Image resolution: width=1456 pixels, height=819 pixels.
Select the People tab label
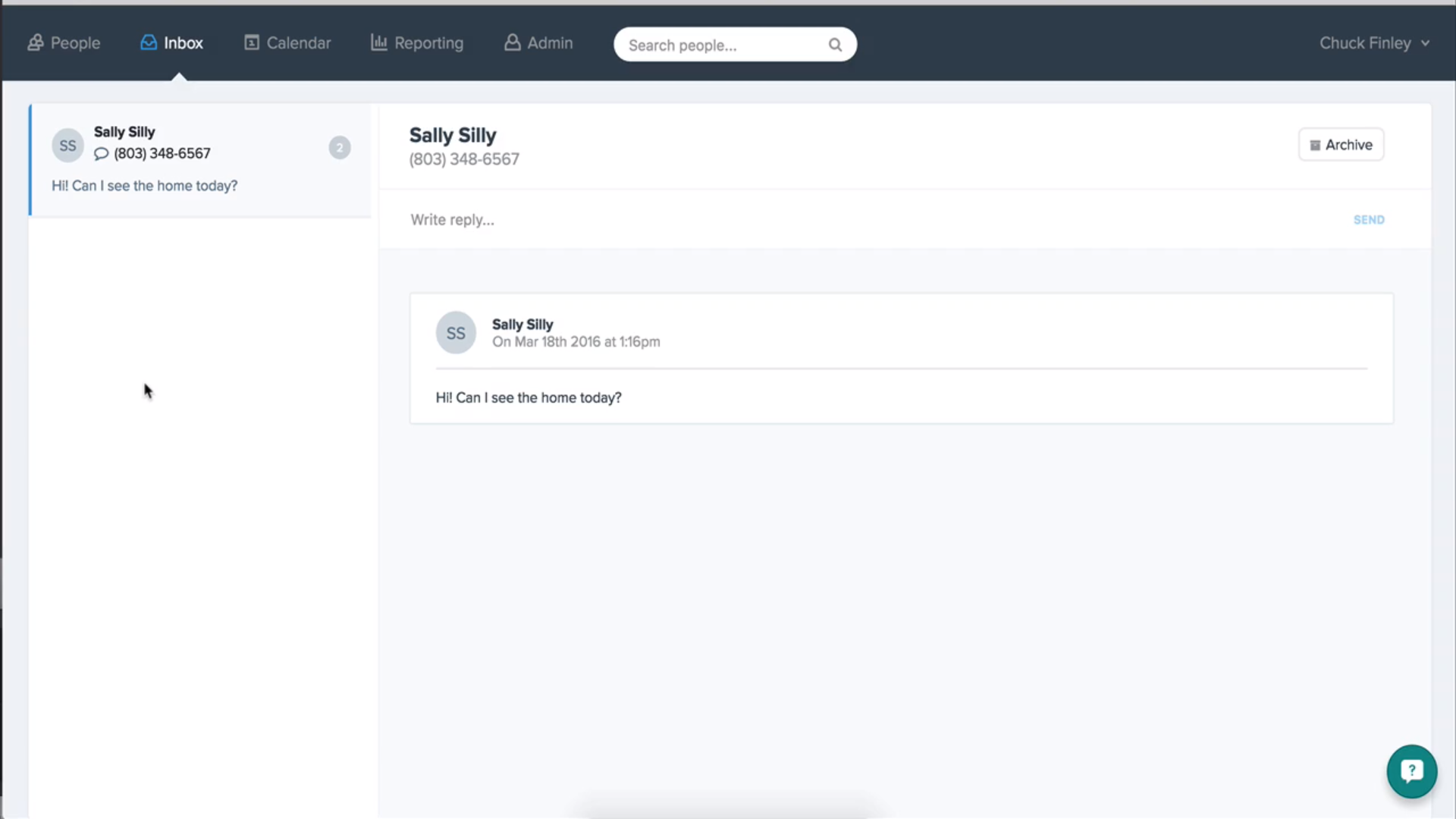point(75,43)
